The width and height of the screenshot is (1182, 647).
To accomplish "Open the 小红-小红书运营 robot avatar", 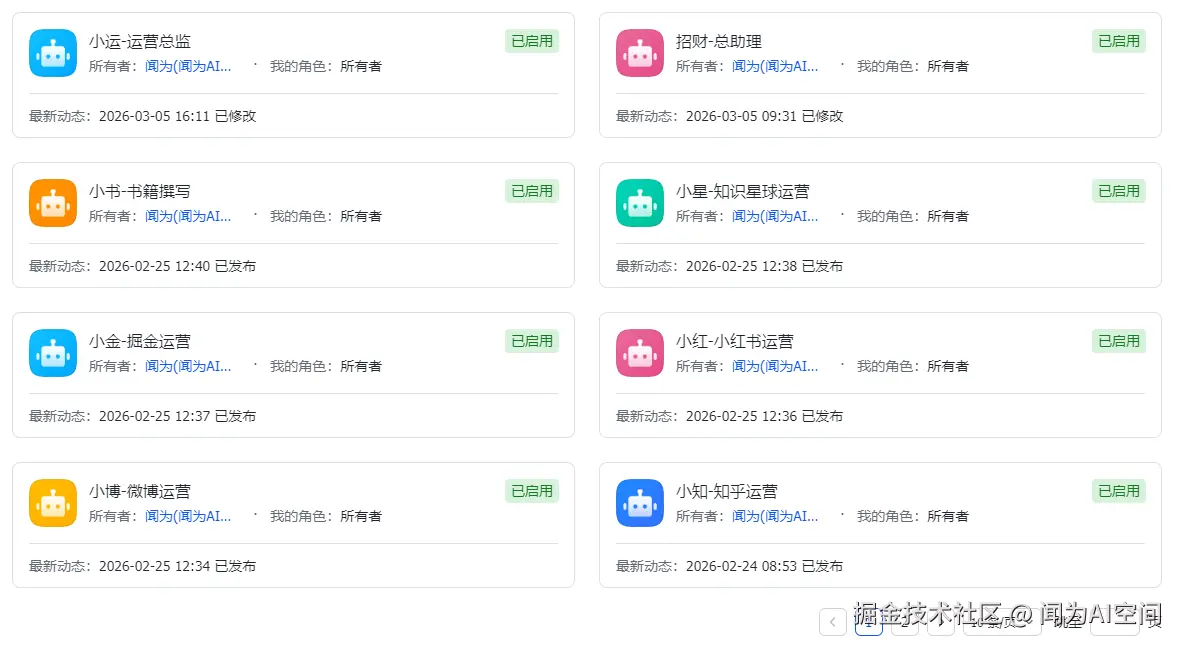I will click(x=640, y=353).
